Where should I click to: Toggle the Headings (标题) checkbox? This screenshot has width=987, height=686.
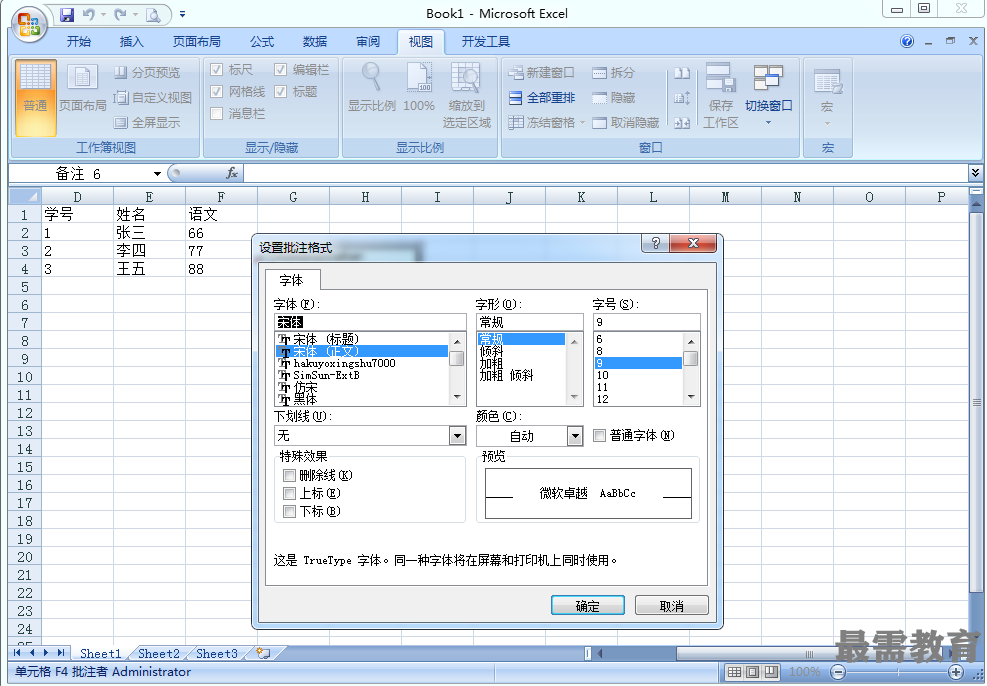pyautogui.click(x=281, y=91)
